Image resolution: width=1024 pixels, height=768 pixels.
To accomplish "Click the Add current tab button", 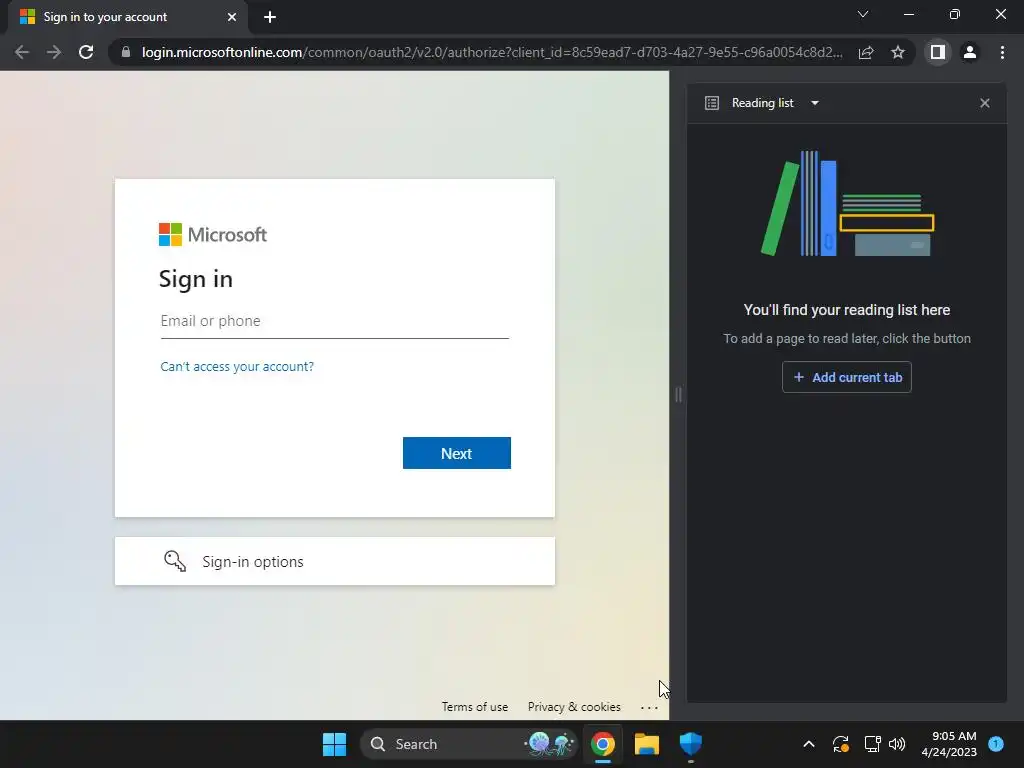I will [x=846, y=377].
